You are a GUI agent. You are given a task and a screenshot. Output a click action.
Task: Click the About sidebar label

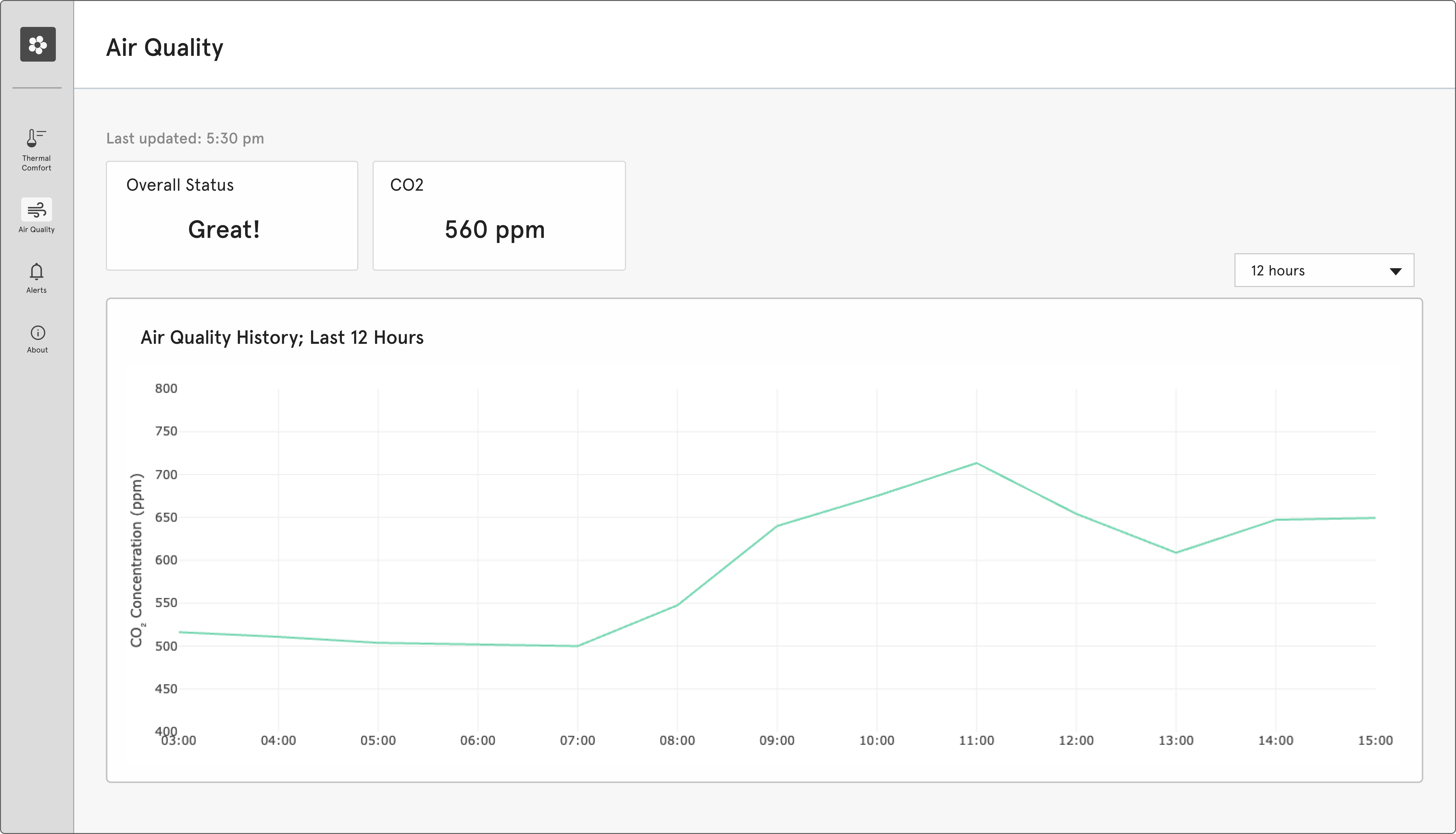pos(37,350)
